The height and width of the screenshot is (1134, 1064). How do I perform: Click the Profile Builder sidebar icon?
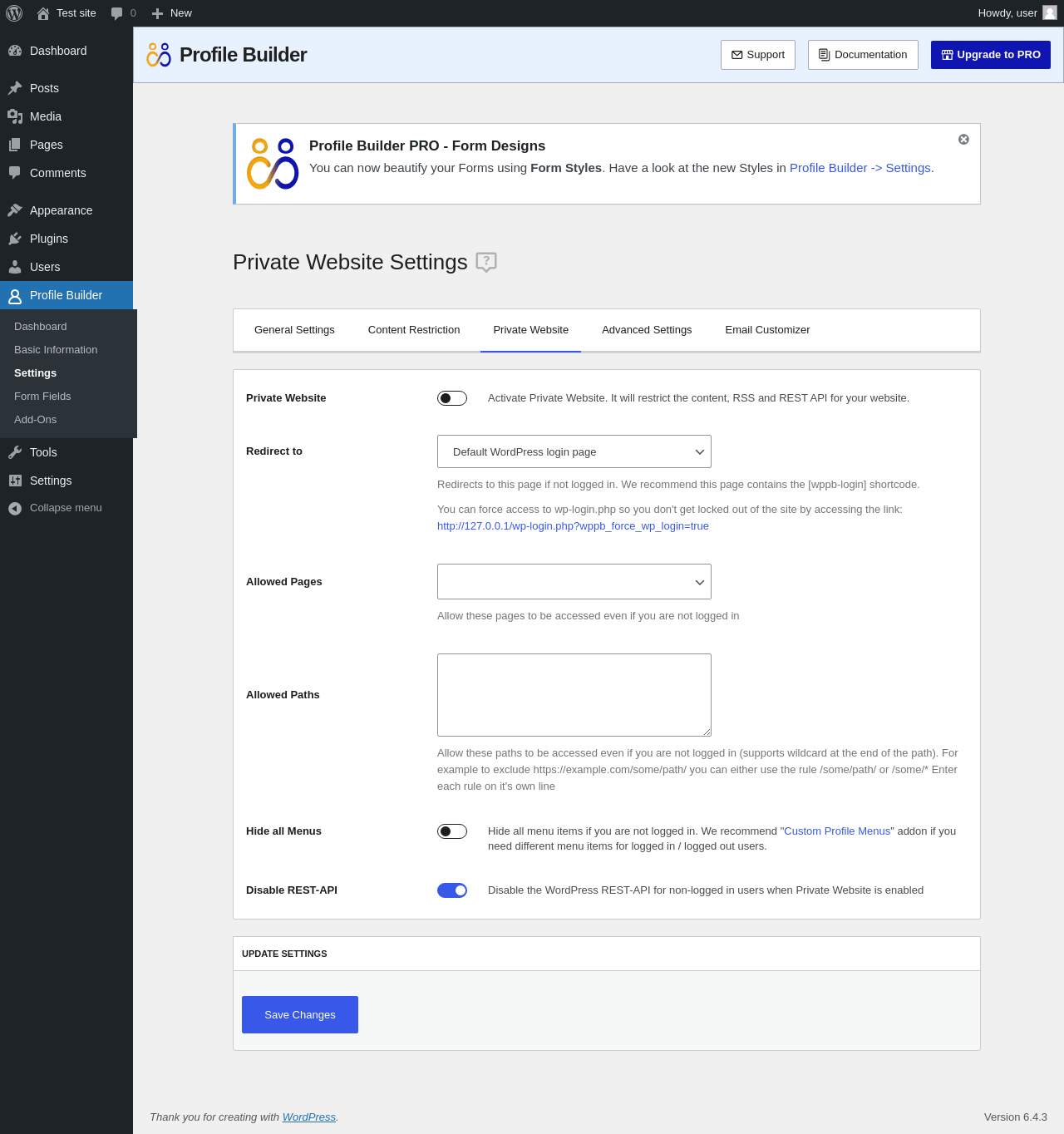tap(15, 296)
